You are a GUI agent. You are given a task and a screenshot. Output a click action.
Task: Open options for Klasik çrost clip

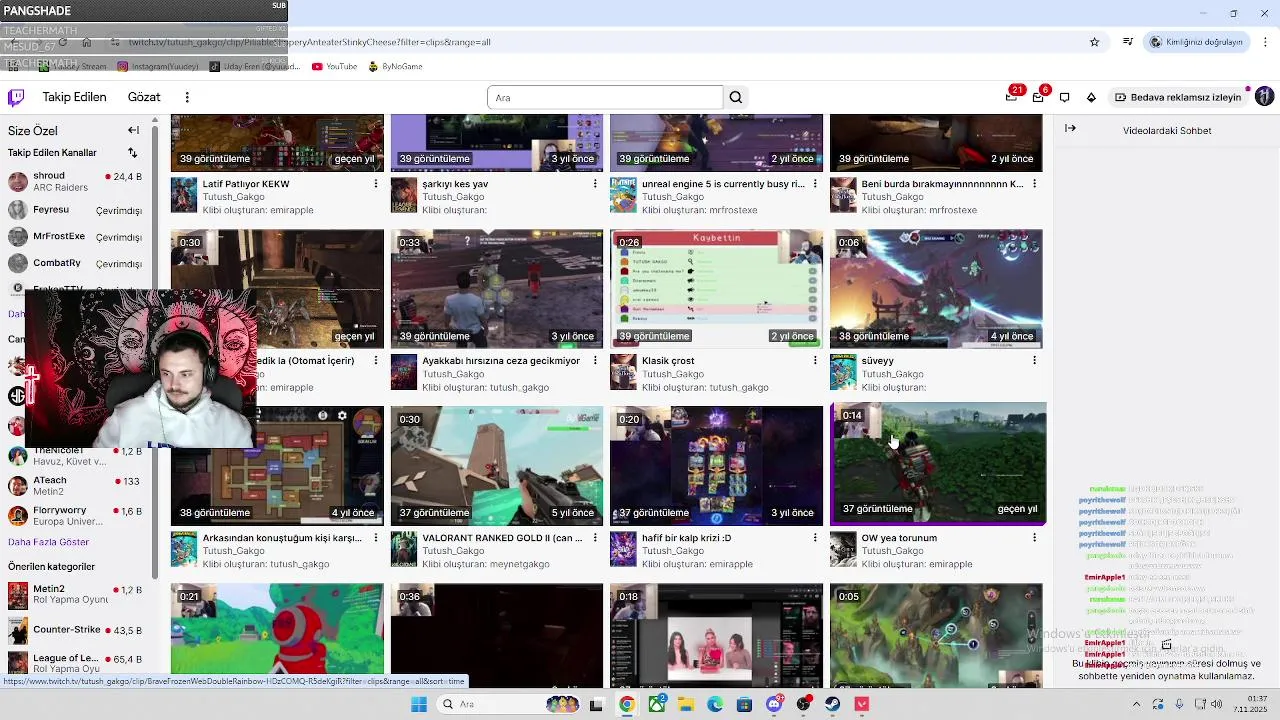(x=815, y=360)
